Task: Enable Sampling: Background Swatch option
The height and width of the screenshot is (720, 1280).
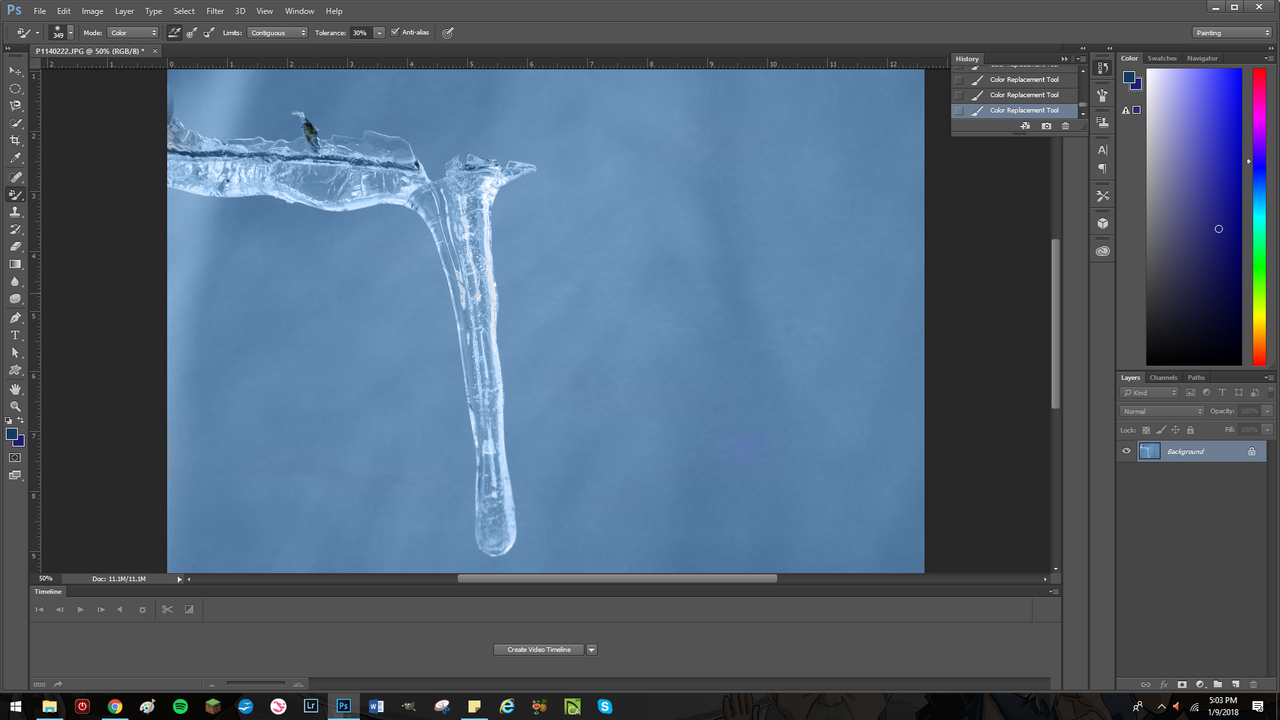Action: tap(208, 32)
